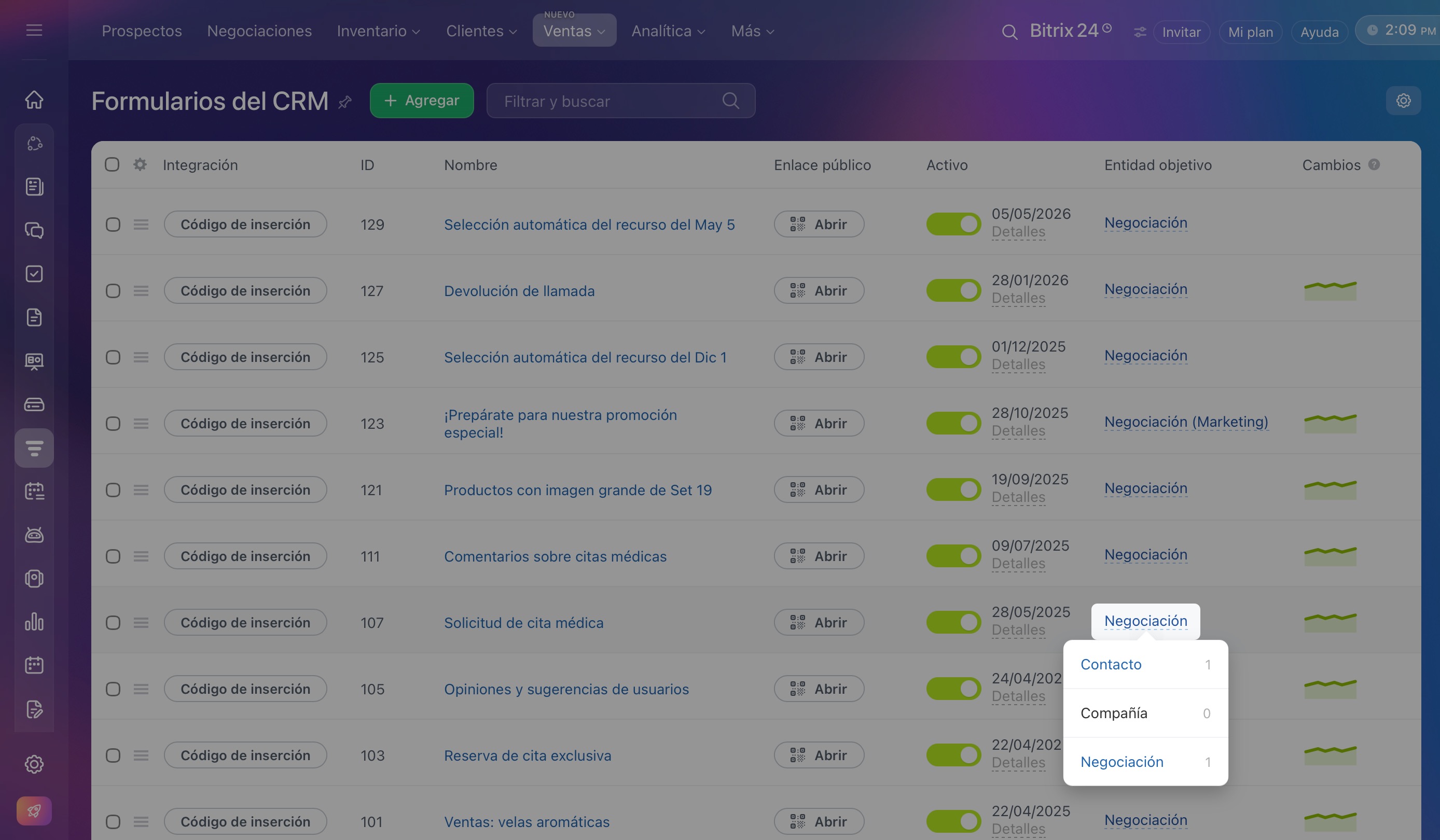
Task: Go to the home icon in sidebar
Action: [x=34, y=100]
